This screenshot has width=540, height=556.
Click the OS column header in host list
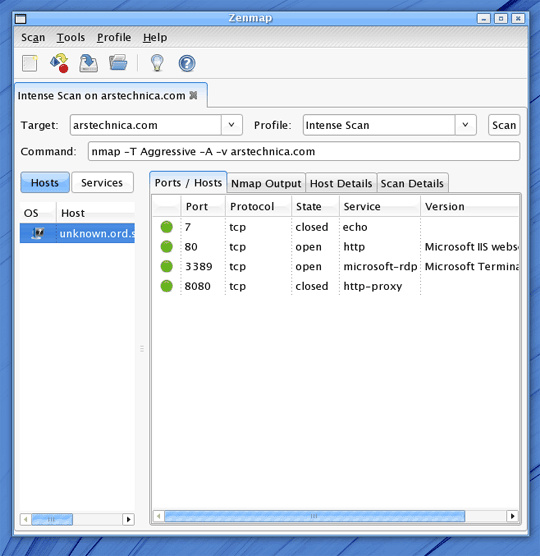(38, 213)
